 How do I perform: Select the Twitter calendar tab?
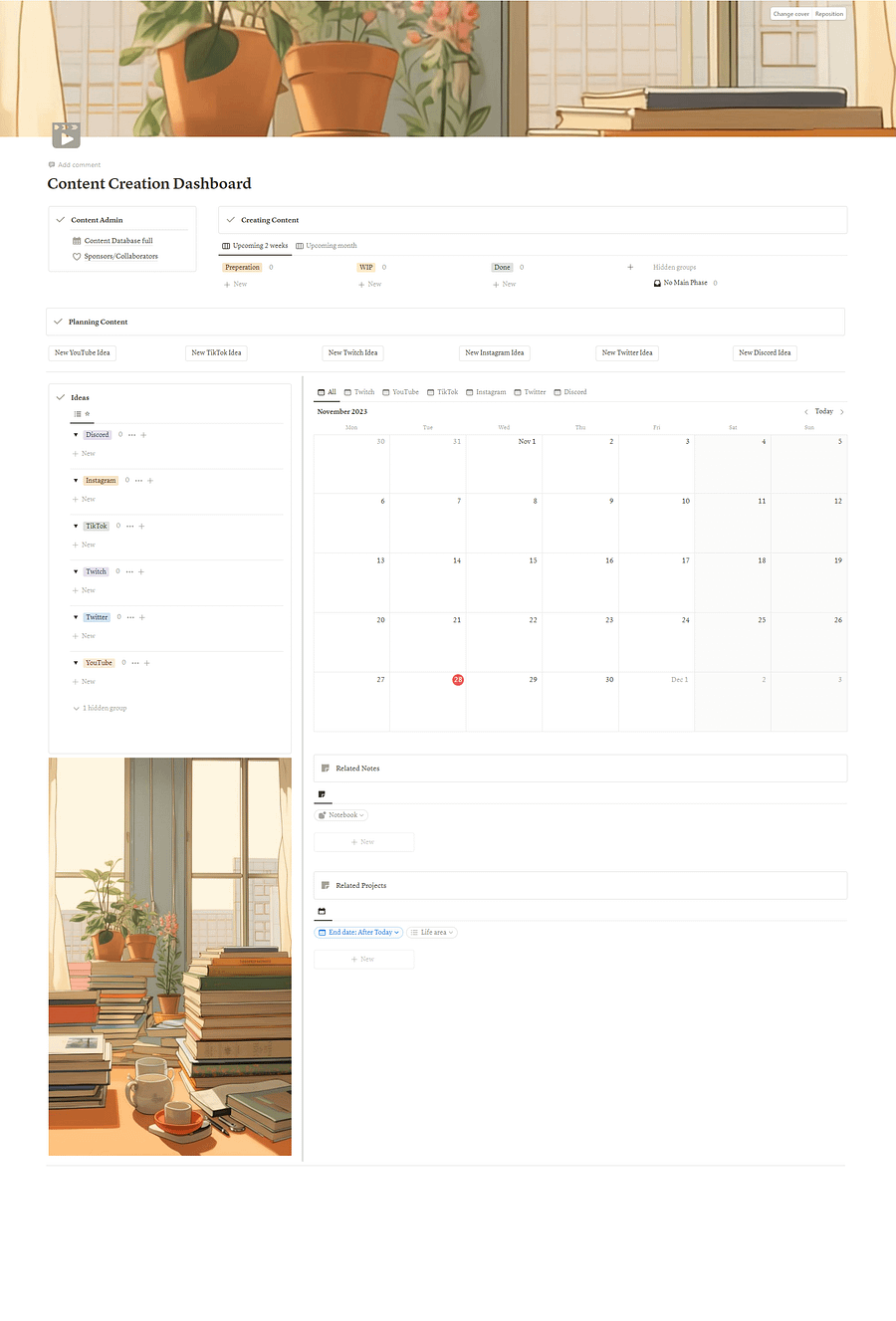pos(530,392)
